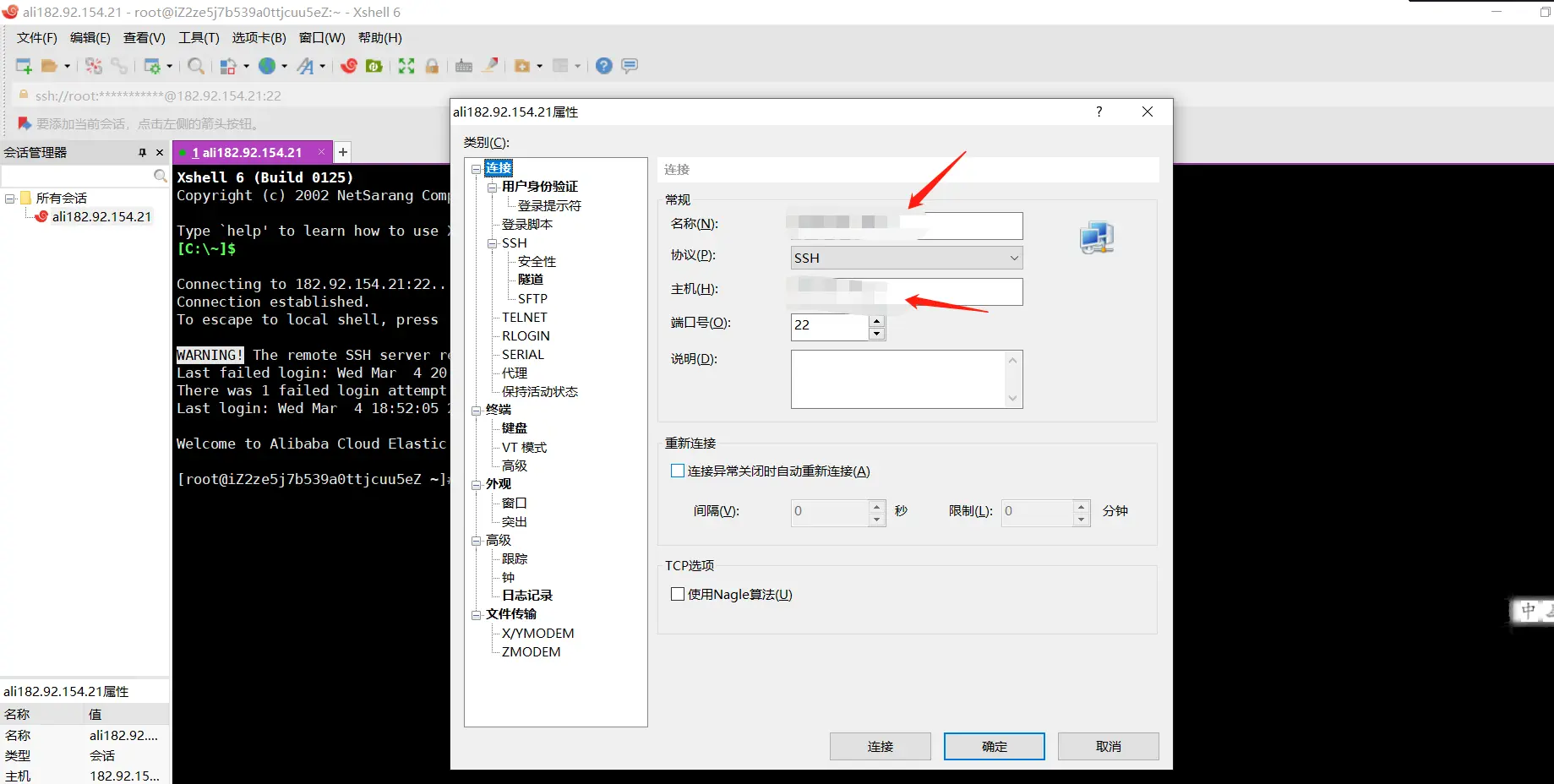The width and height of the screenshot is (1554, 784).
Task: Open the 选项卡(B) menu
Action: 259,38
